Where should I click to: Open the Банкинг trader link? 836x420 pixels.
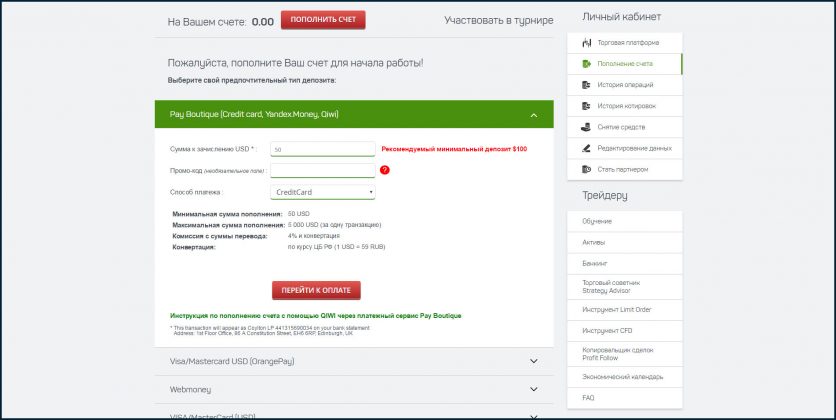tap(624, 264)
